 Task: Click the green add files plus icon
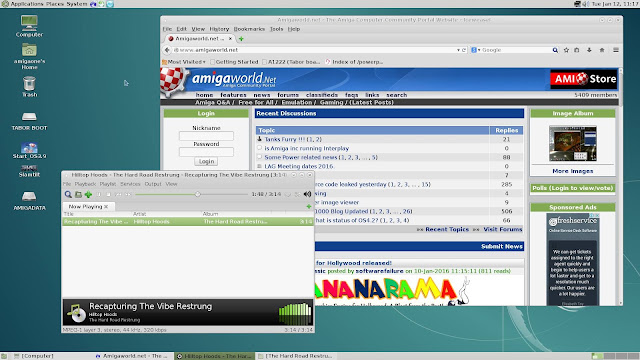[88, 194]
